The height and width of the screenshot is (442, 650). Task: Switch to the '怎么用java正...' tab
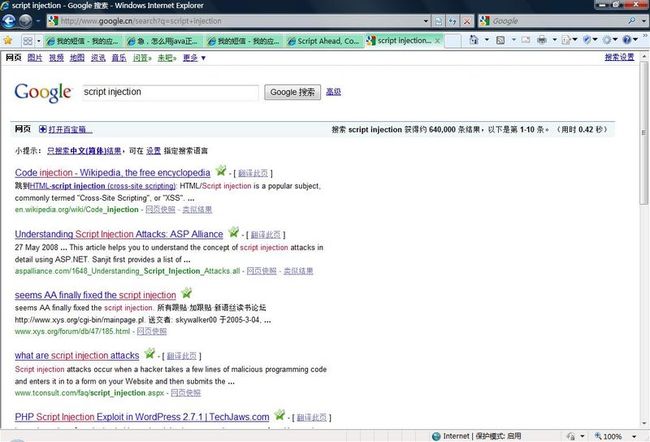point(164,41)
